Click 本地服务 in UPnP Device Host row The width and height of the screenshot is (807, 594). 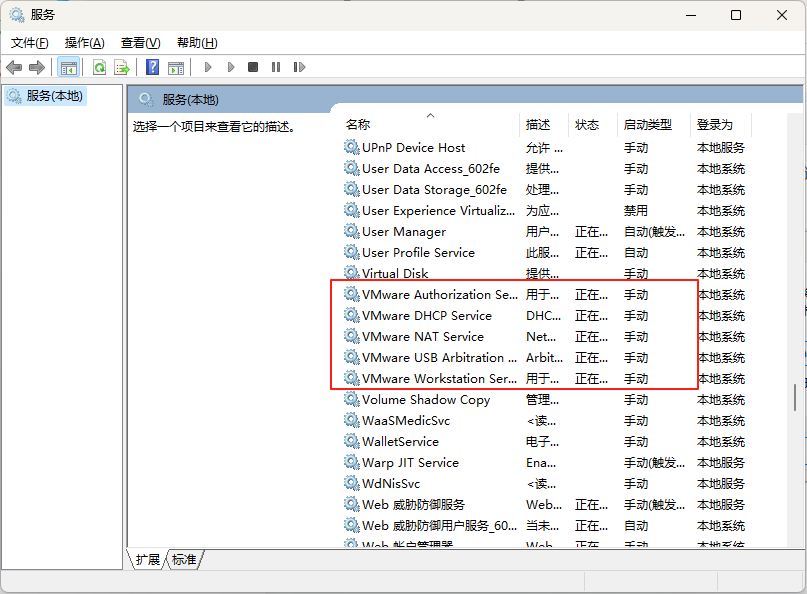(x=721, y=148)
